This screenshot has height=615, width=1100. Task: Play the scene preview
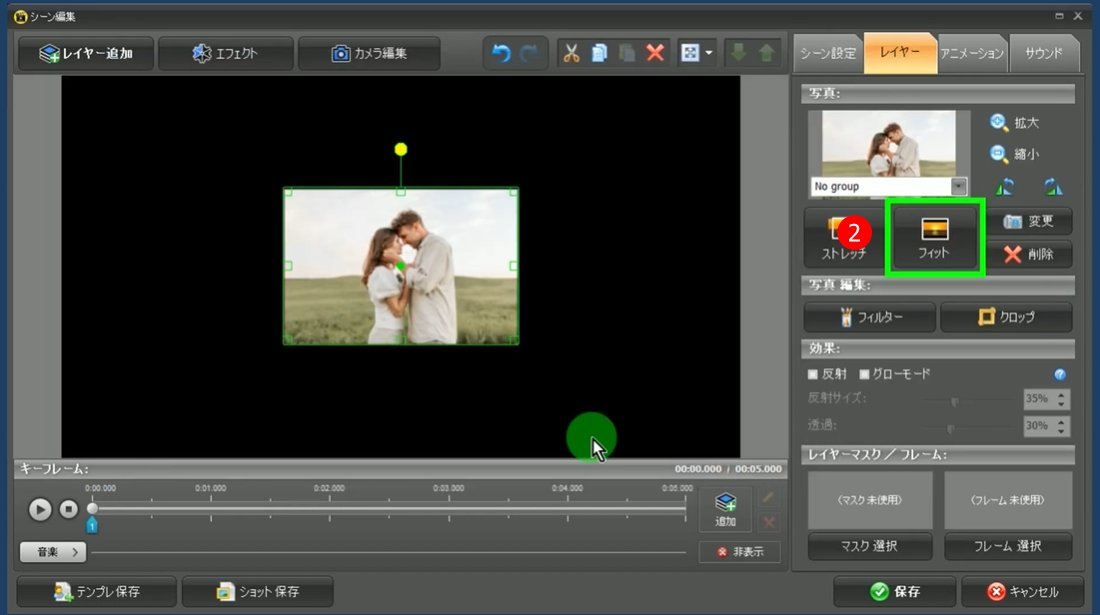(40, 509)
